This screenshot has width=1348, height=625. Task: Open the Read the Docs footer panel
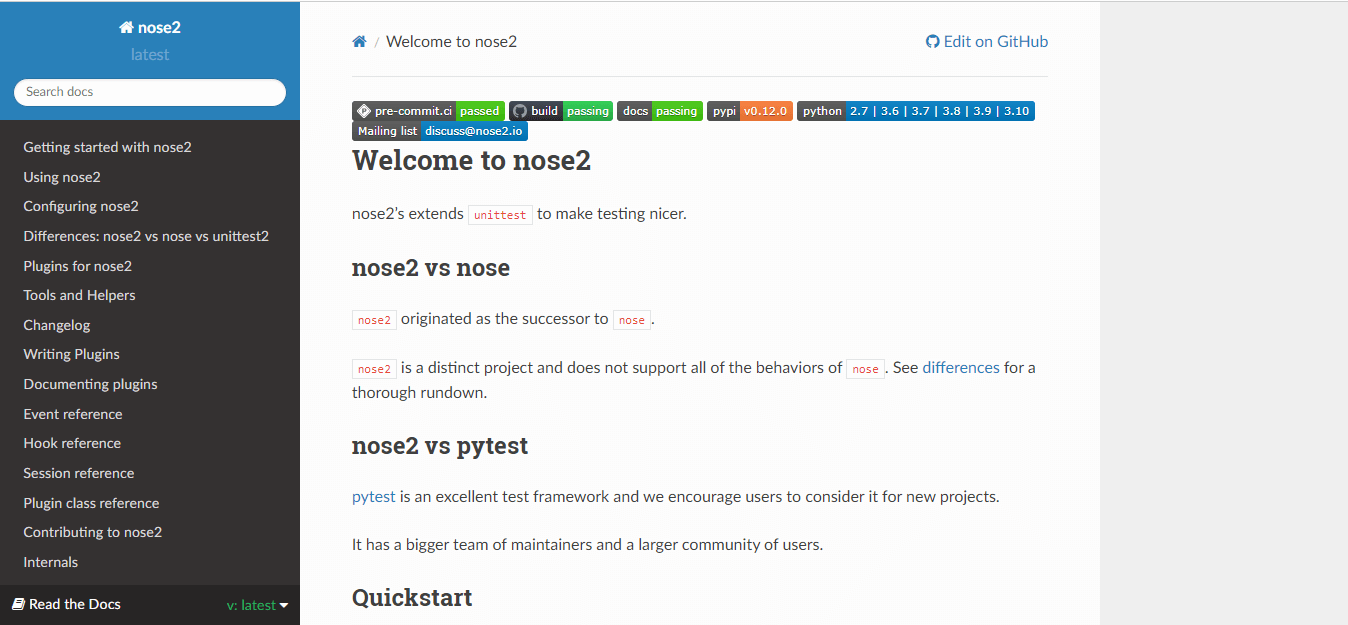(x=67, y=604)
